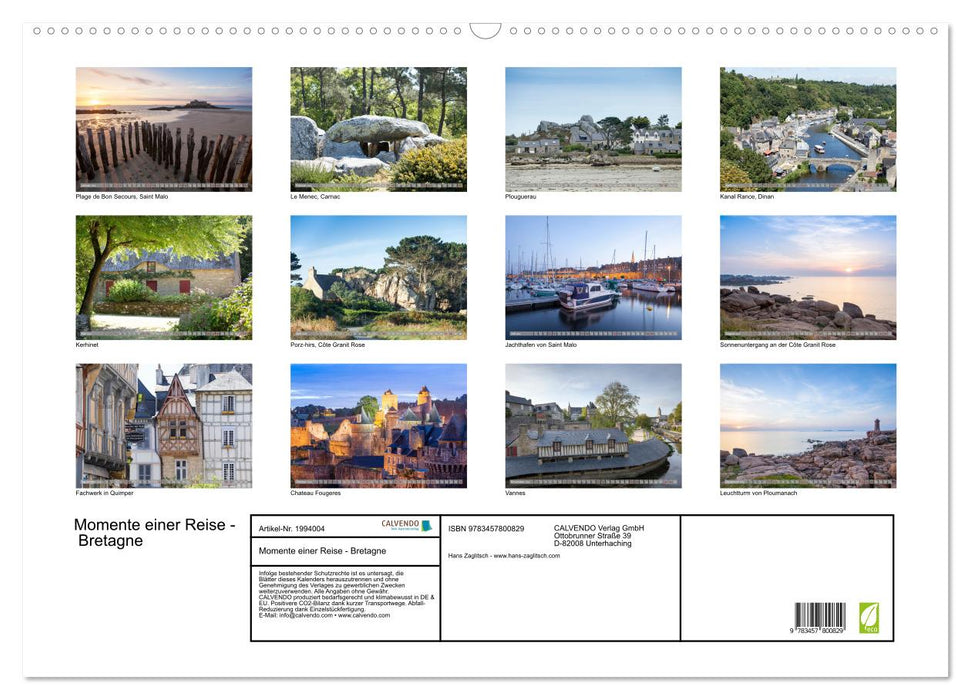The height and width of the screenshot is (700, 971).
Task: Click the blue bookmark icon beside CALVENDO logo
Action: click(x=425, y=527)
